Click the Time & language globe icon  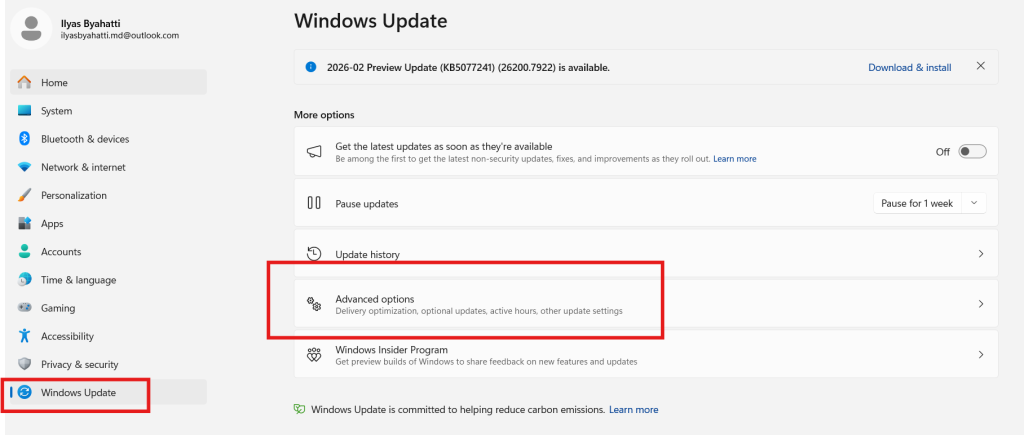(24, 280)
